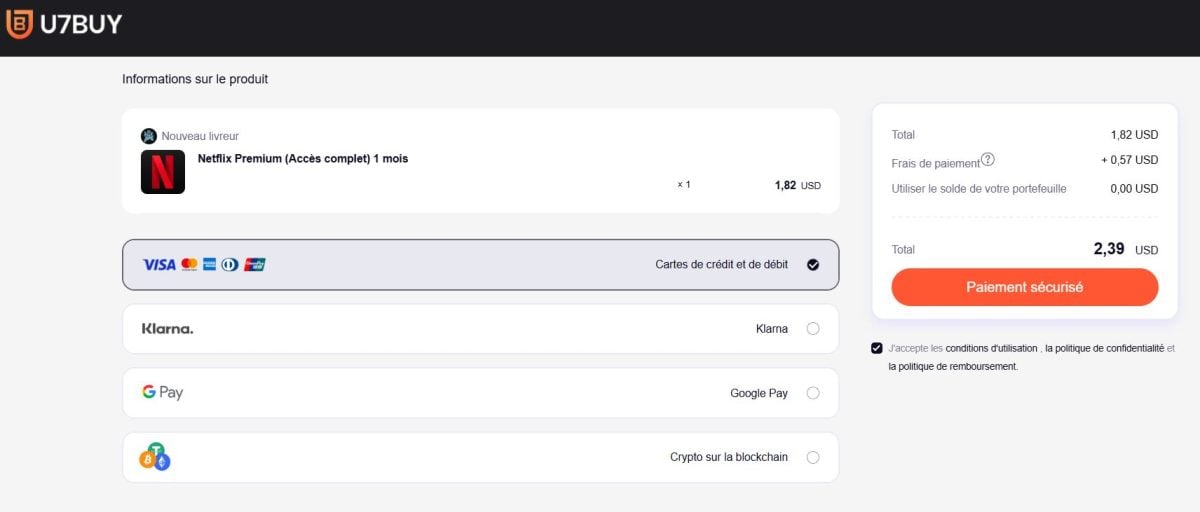Click the Google Pay logo
1200x512 pixels.
[x=163, y=393]
